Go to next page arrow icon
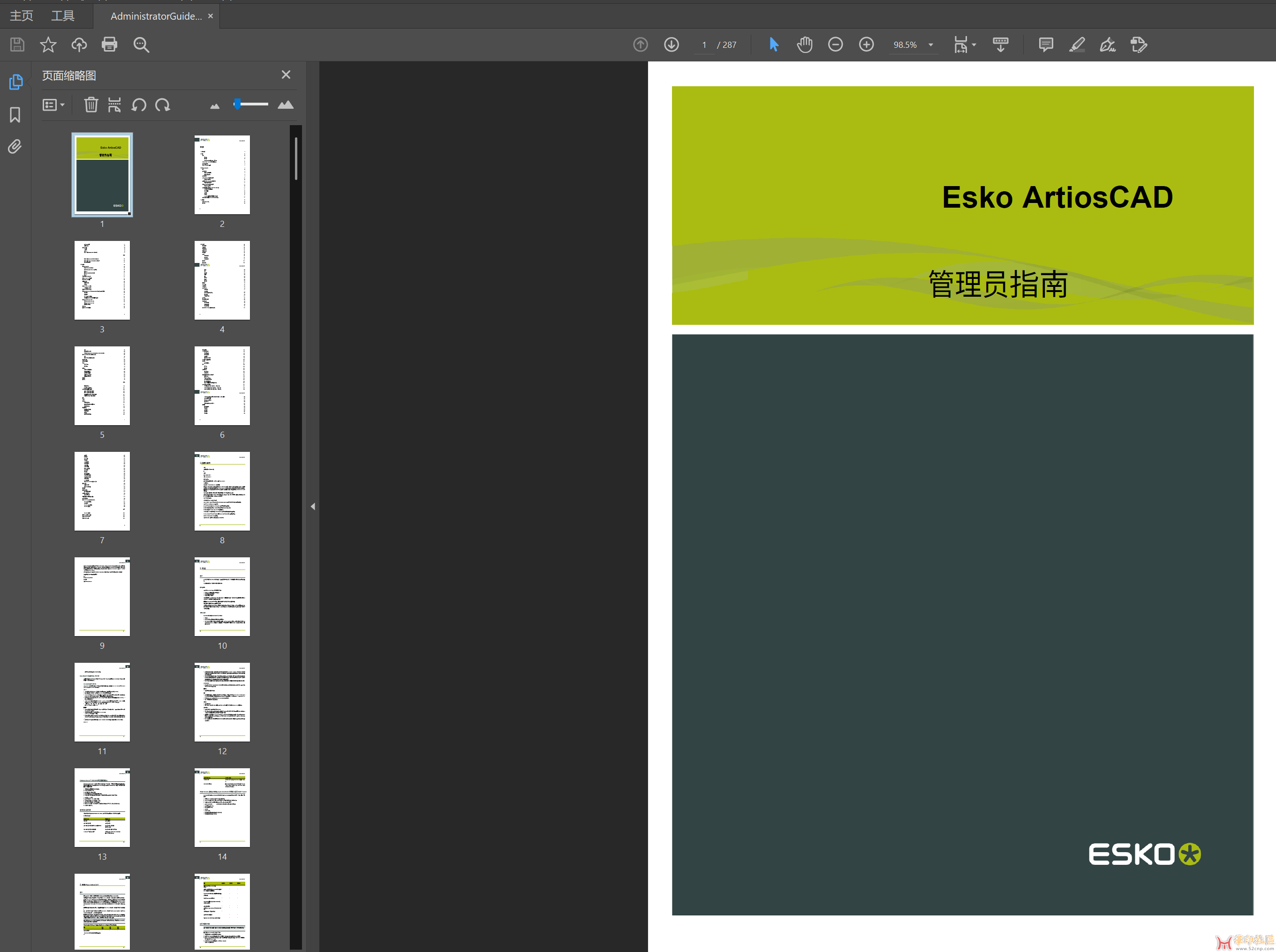Viewport: 1276px width, 952px height. click(672, 45)
